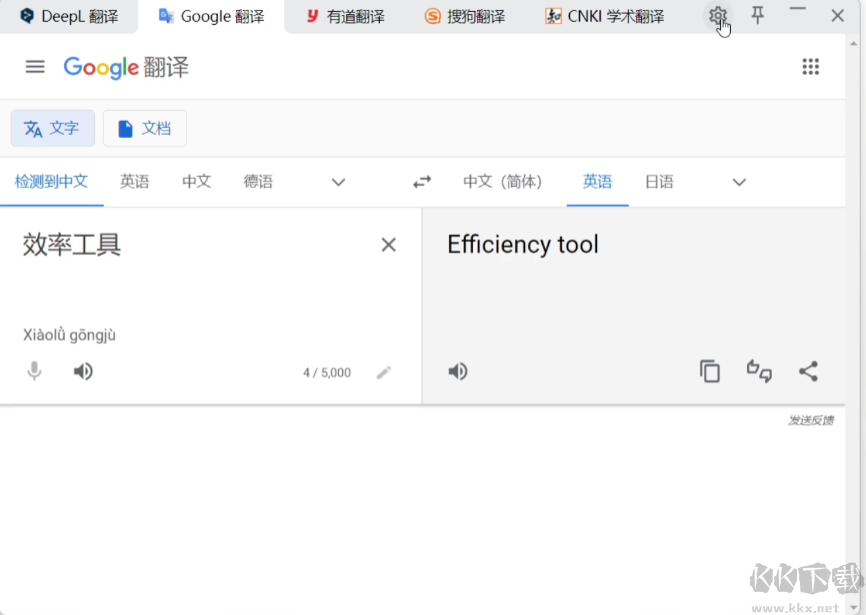Pin the translator window on top
866x615 pixels.
(x=757, y=16)
